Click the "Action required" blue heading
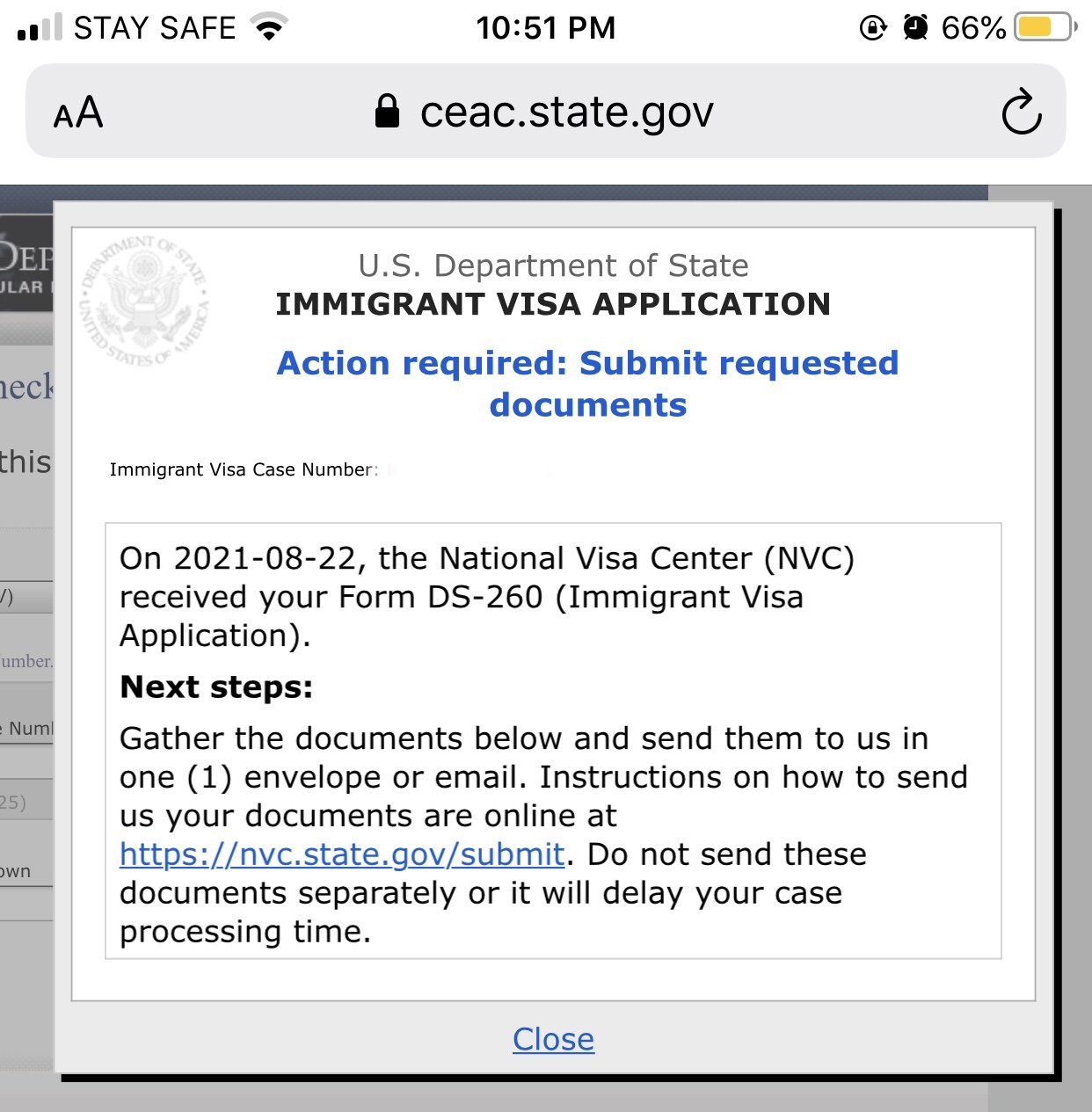Viewport: 1092px width, 1112px height. point(587,383)
